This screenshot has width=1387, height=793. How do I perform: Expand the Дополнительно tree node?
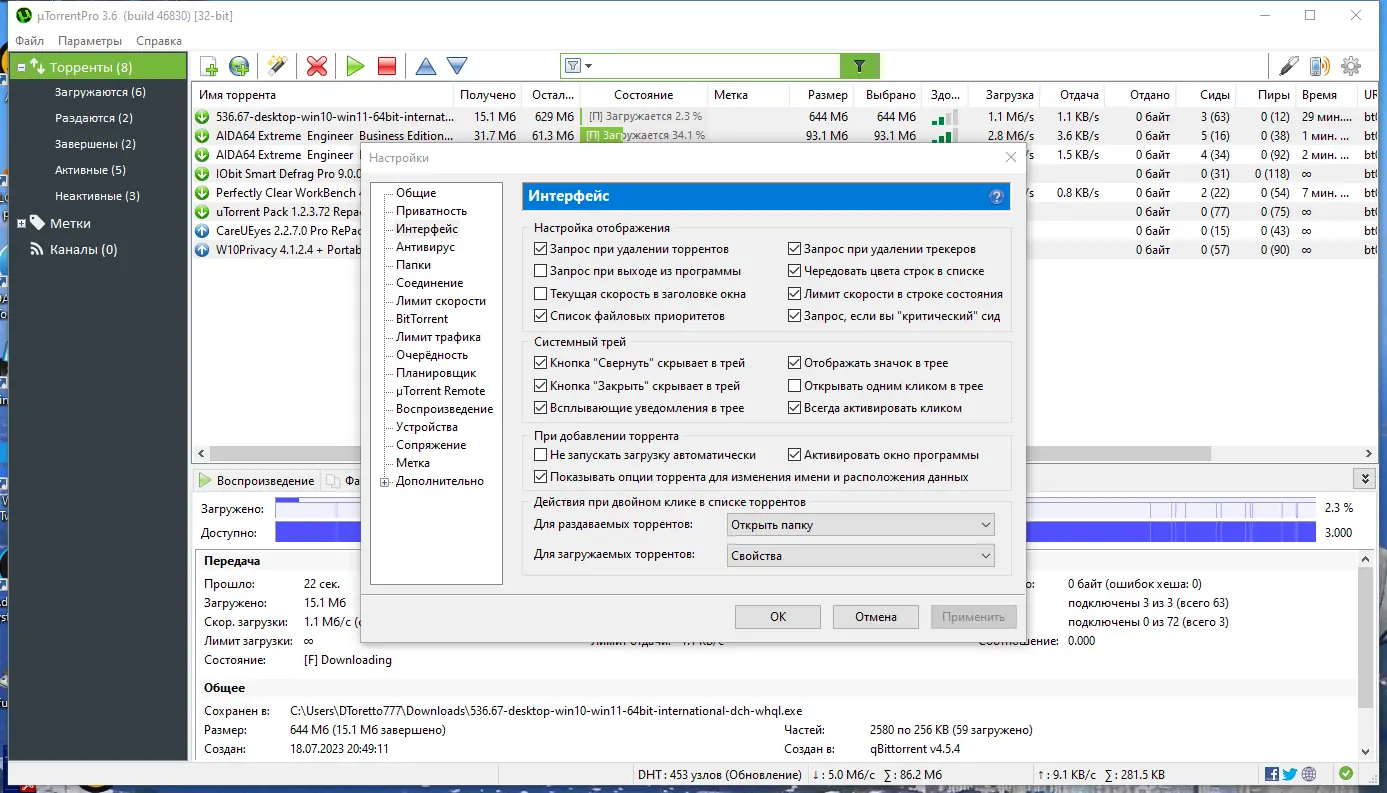coord(384,482)
